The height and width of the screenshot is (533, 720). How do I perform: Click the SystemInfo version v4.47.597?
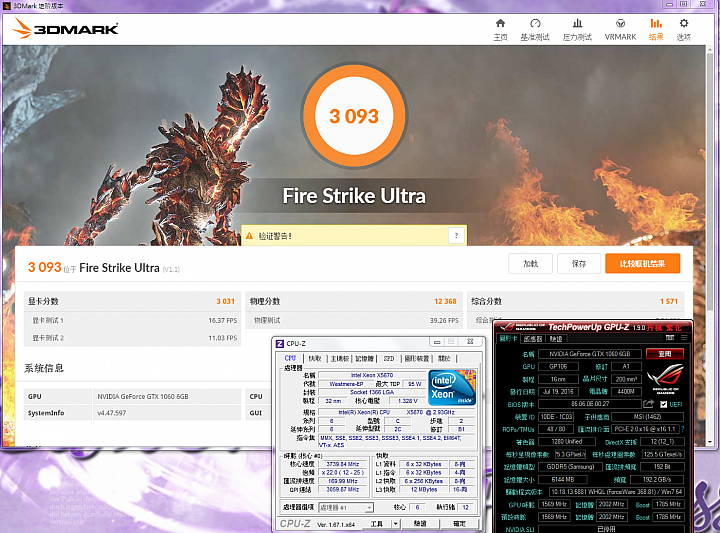point(112,413)
